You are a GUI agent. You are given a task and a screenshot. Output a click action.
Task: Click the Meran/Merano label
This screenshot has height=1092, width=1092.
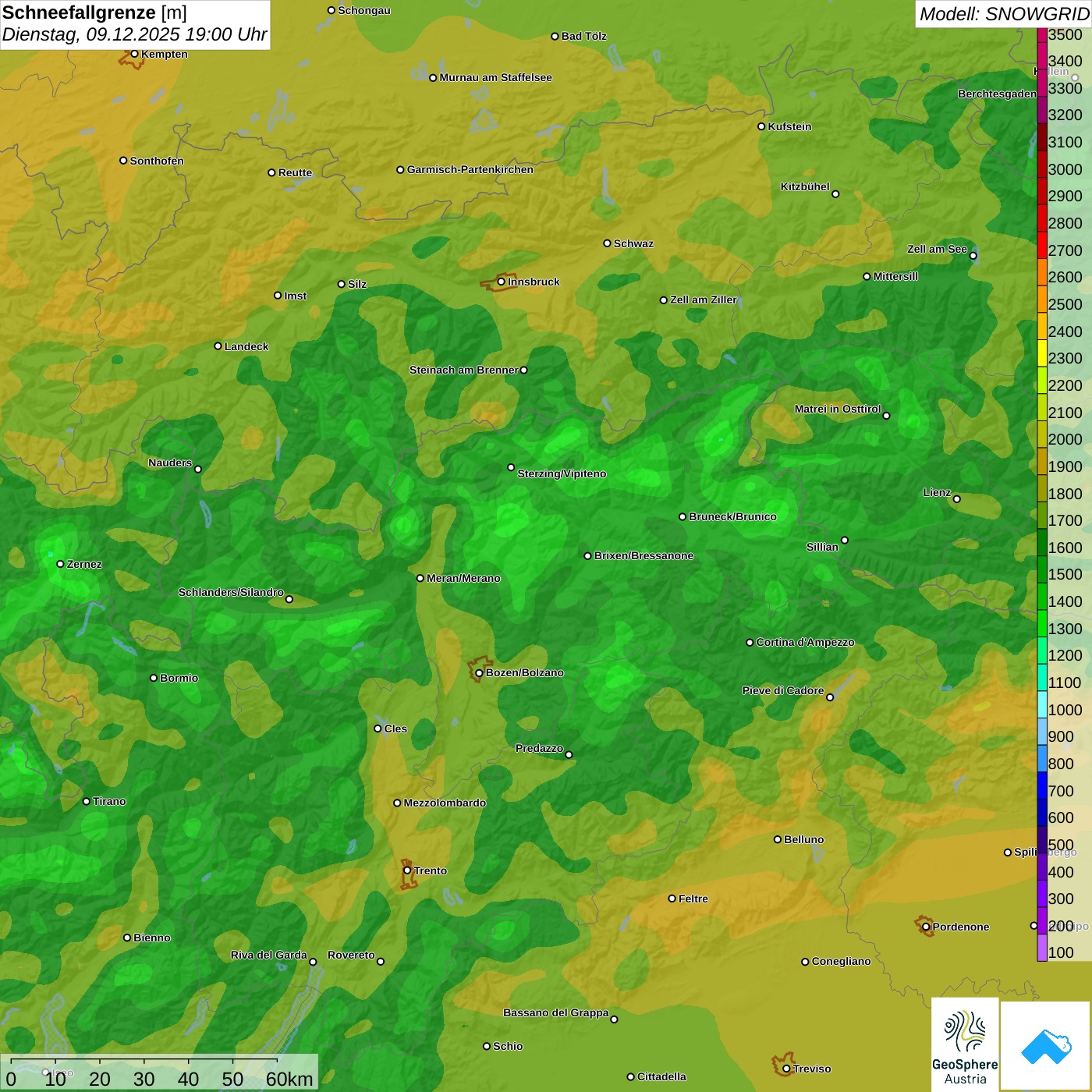[463, 578]
